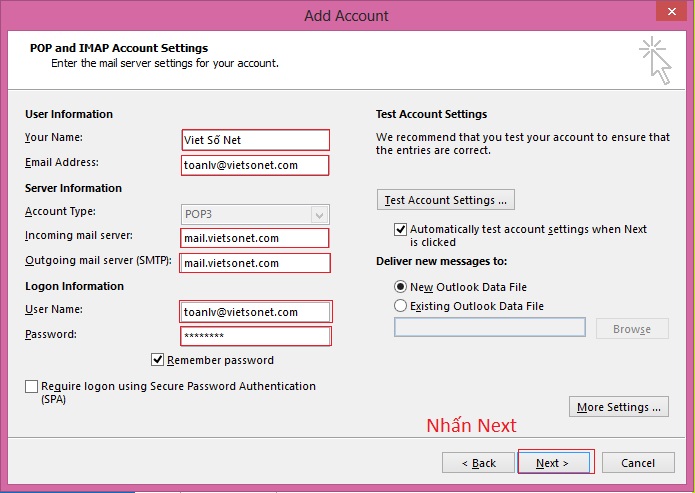Click the Incoming mail server field
The height and width of the screenshot is (493, 695).
click(255, 238)
